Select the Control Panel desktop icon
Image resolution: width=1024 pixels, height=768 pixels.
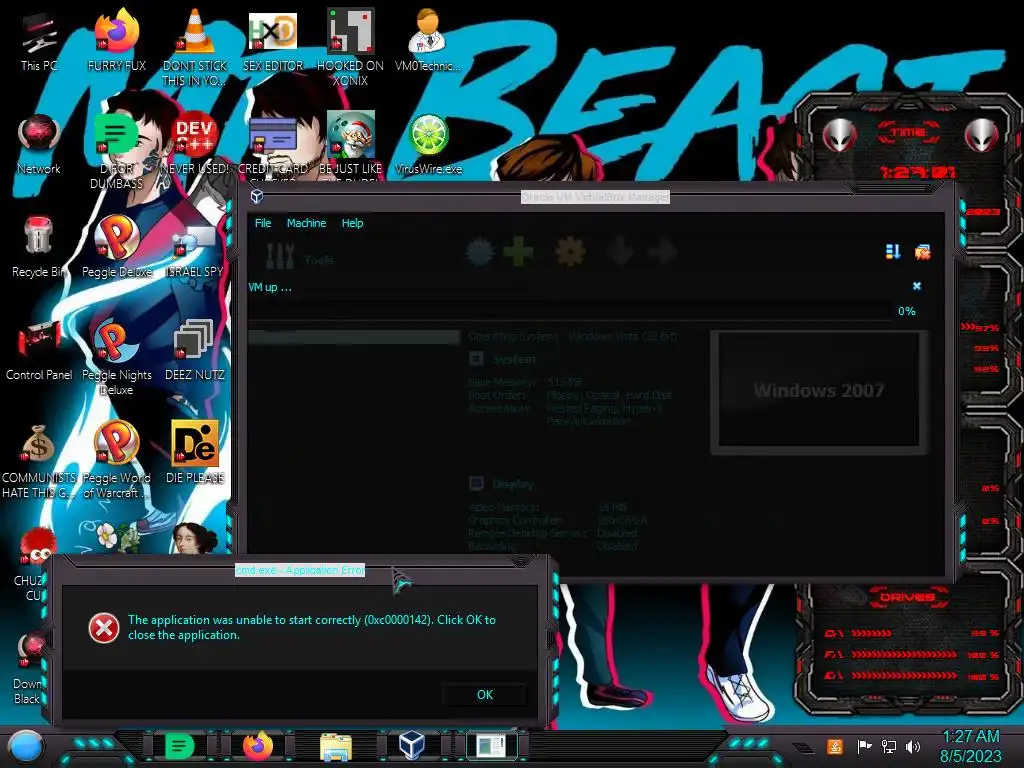(39, 351)
